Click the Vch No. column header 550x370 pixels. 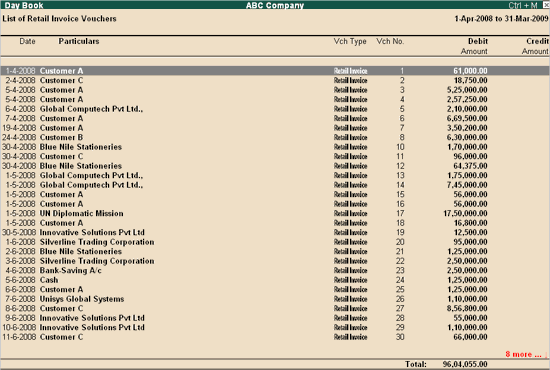pos(390,41)
